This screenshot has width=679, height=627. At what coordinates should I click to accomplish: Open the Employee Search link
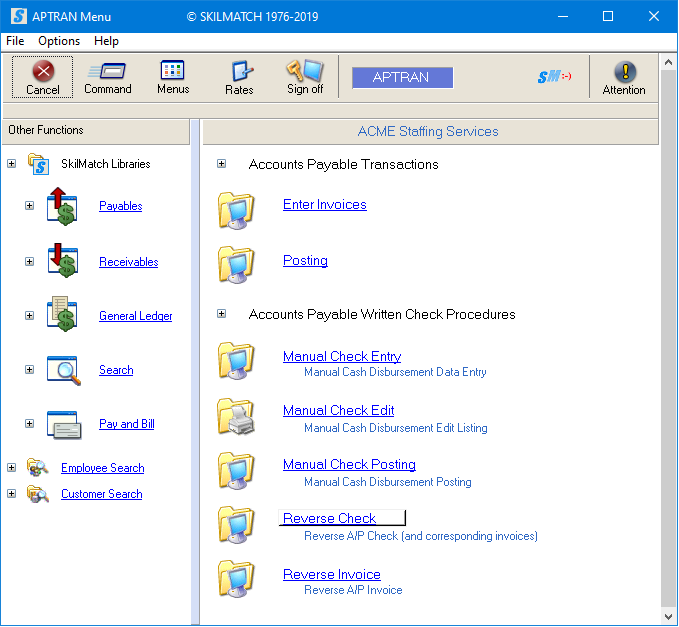pos(103,468)
